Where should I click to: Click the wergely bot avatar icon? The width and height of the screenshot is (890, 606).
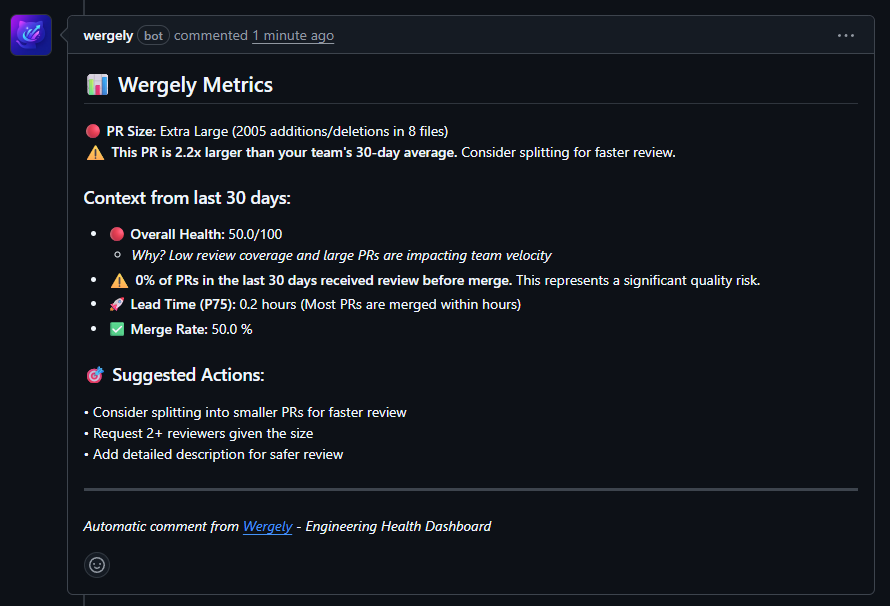tap(30, 34)
